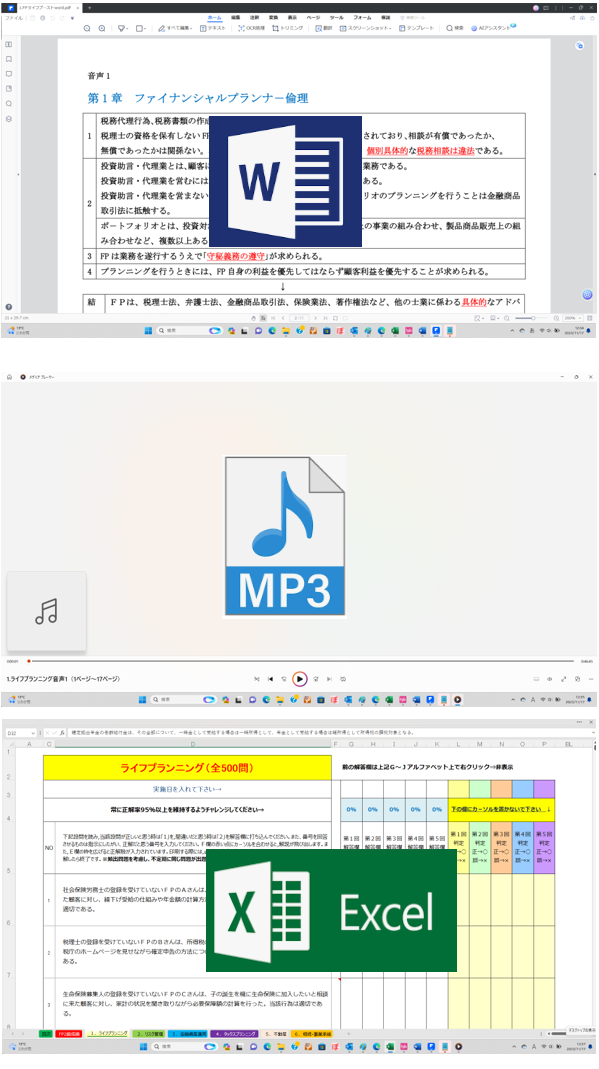
Task: Select the テキスト tool
Action: (213, 28)
